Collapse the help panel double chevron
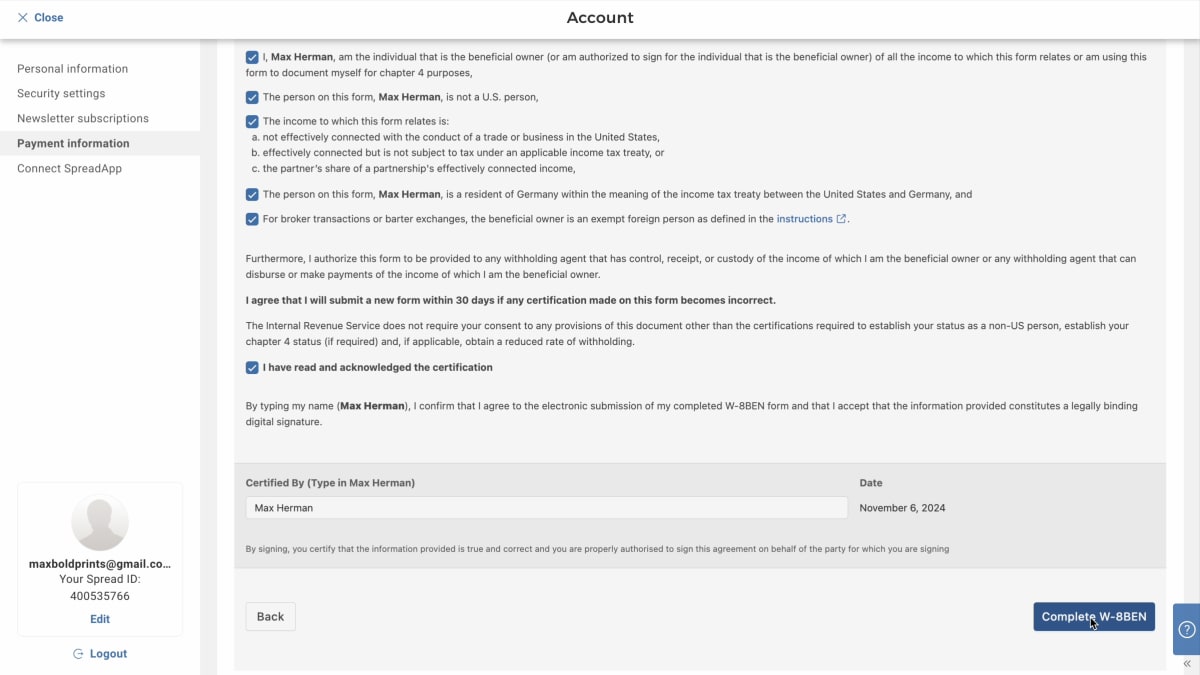The height and width of the screenshot is (675, 1200). point(1187,664)
